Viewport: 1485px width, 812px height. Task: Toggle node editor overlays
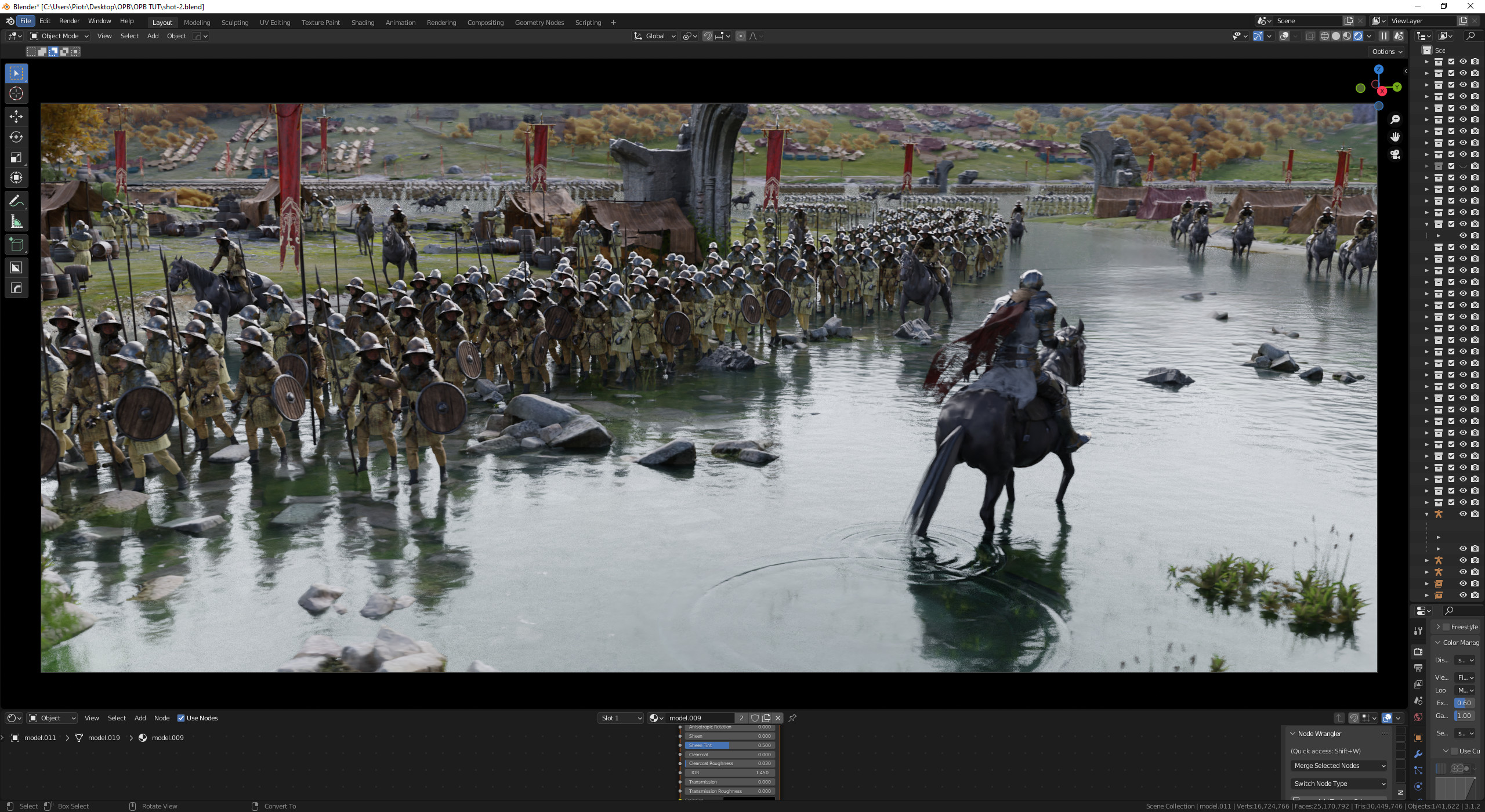pos(1387,718)
